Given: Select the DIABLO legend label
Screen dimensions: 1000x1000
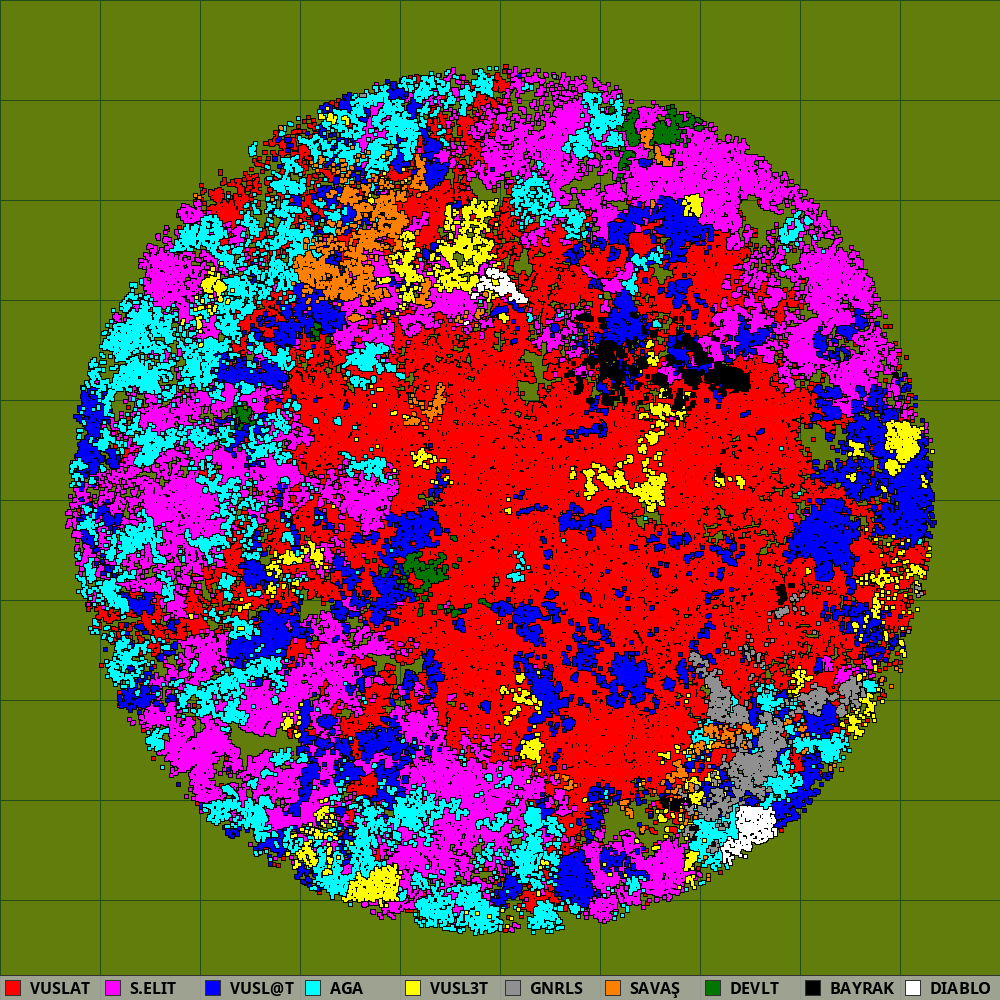Looking at the screenshot, I should tap(960, 989).
